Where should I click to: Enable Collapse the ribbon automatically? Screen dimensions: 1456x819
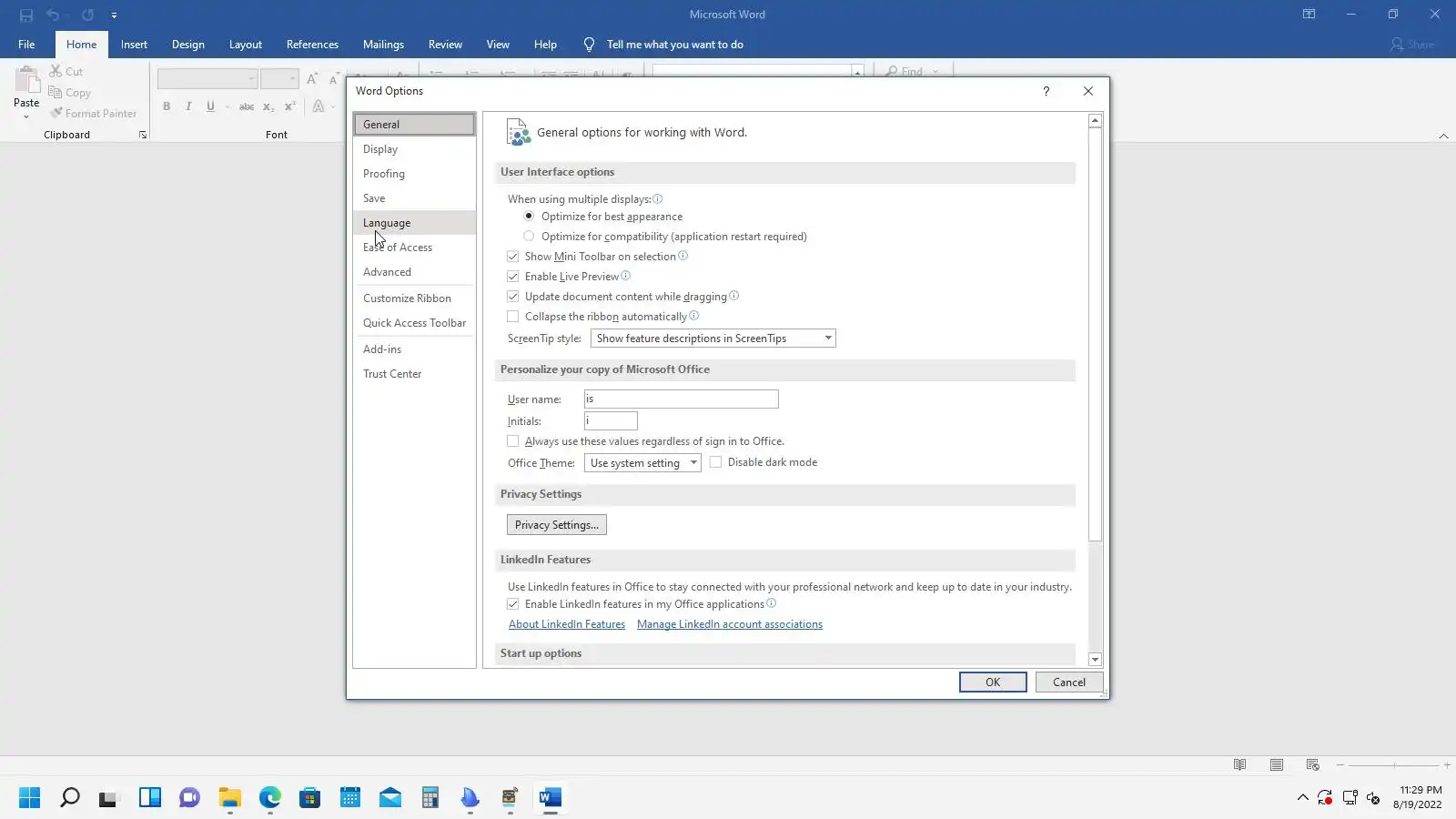pos(513,317)
